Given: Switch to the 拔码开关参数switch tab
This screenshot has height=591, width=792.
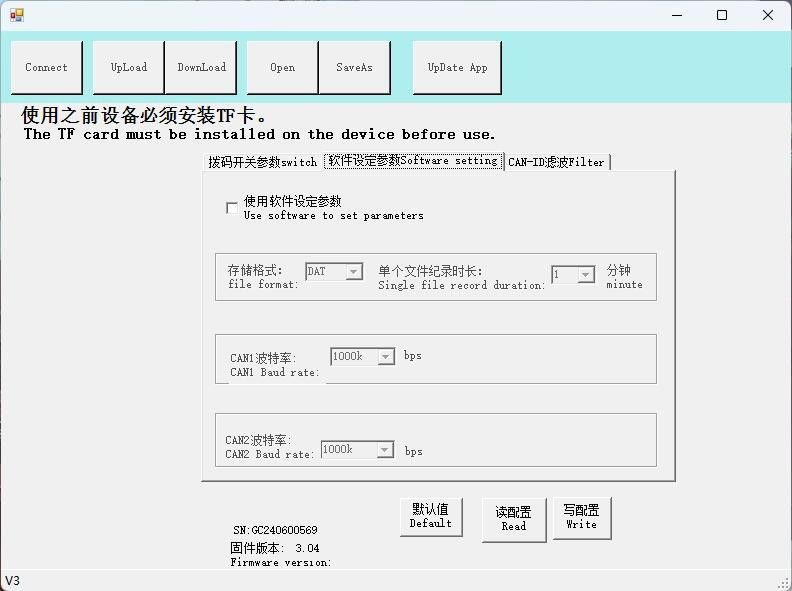Looking at the screenshot, I should 262,162.
